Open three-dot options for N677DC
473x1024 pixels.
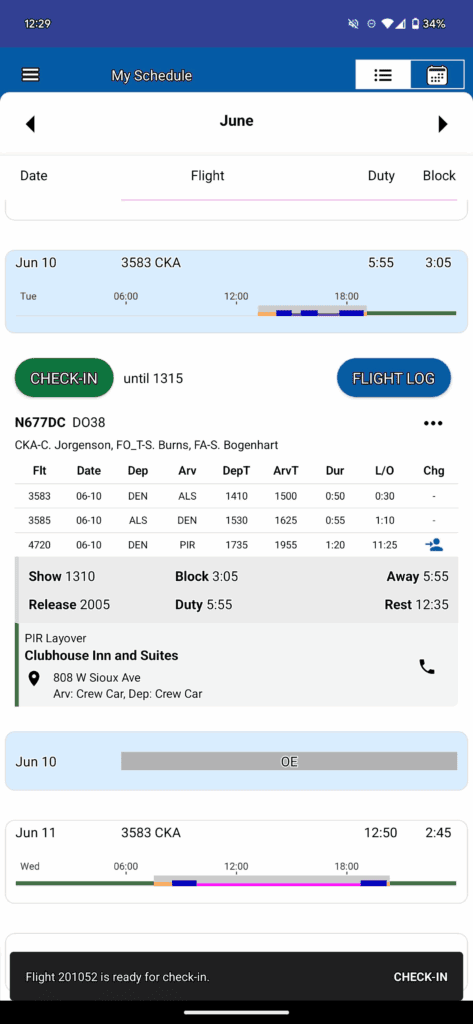pyautogui.click(x=433, y=423)
